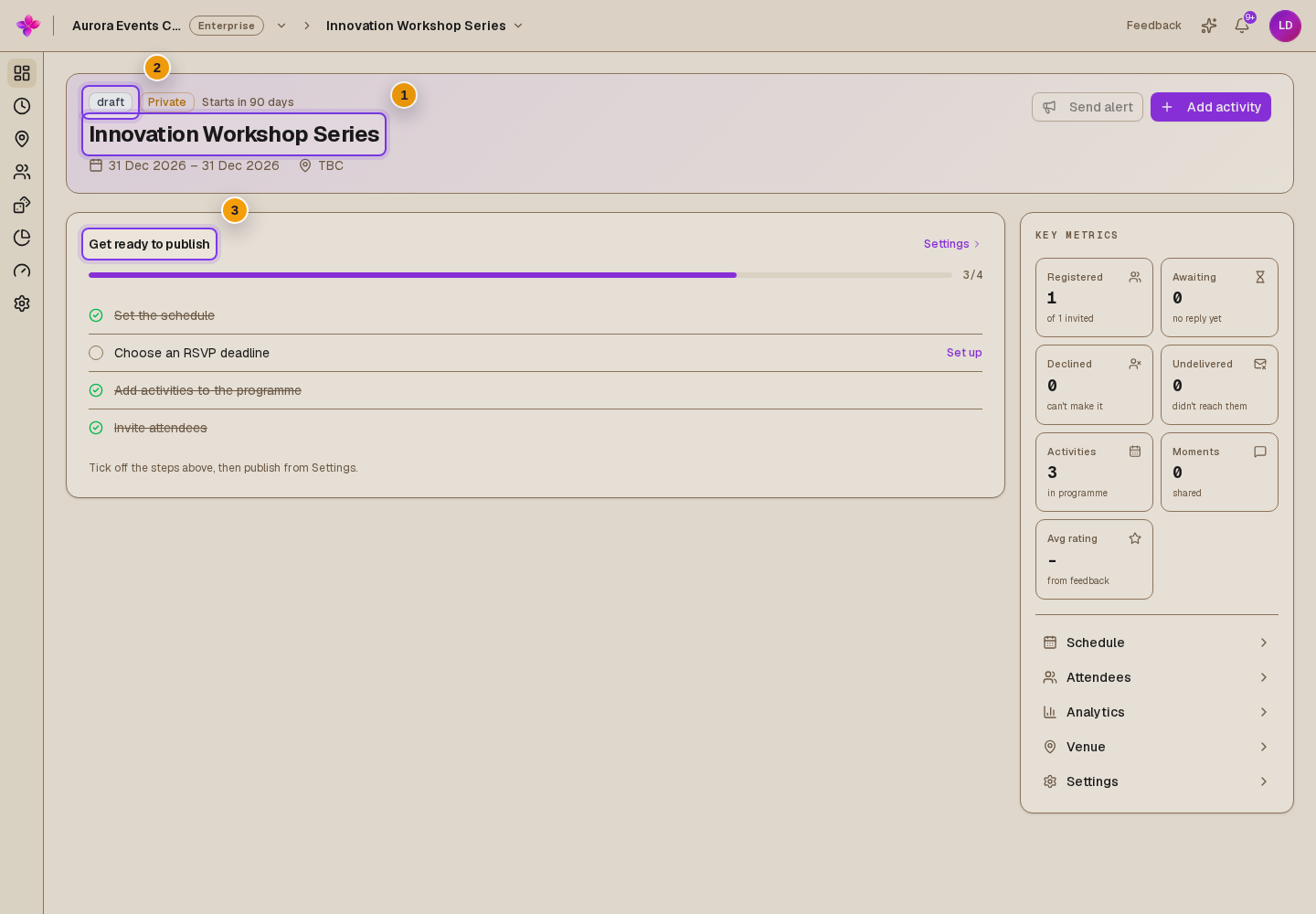This screenshot has width=1316, height=914.
Task: Toggle the Set the schedule checkmark
Action: (x=96, y=315)
